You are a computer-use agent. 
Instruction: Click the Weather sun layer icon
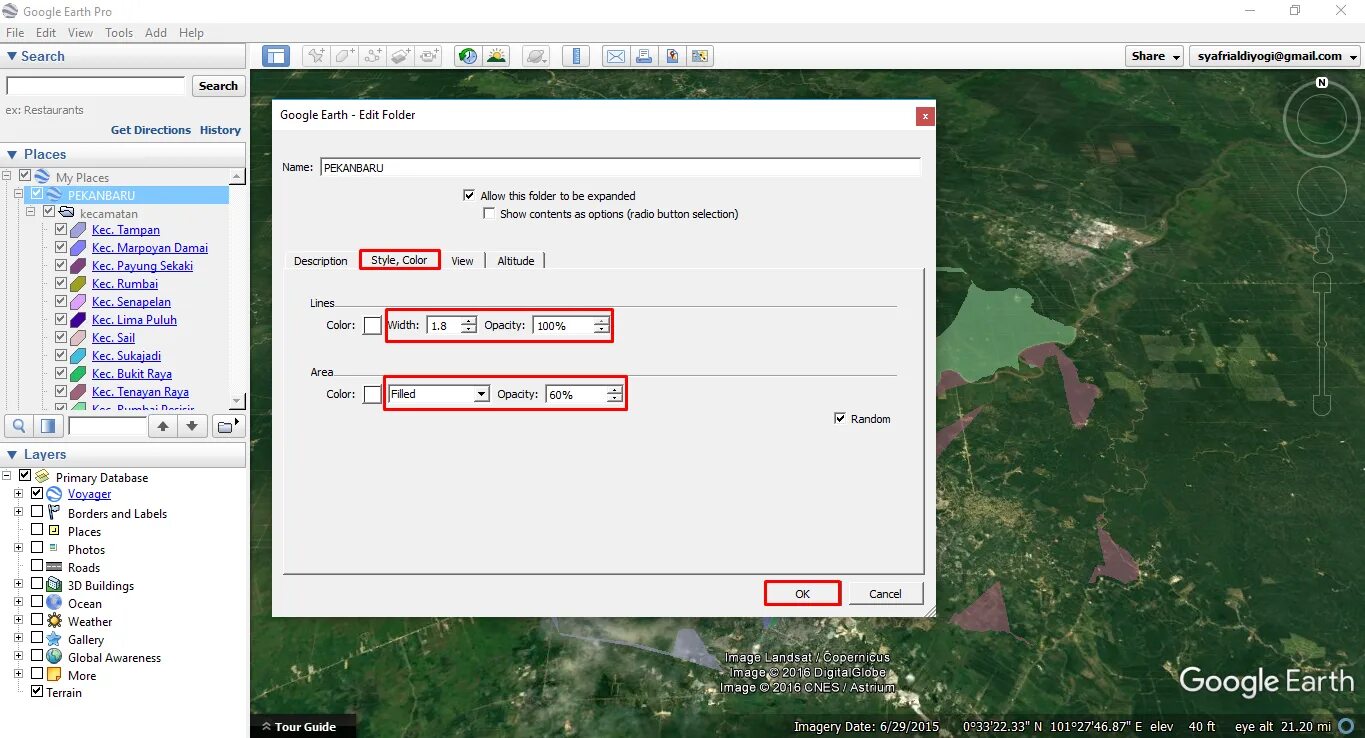pyautogui.click(x=54, y=621)
